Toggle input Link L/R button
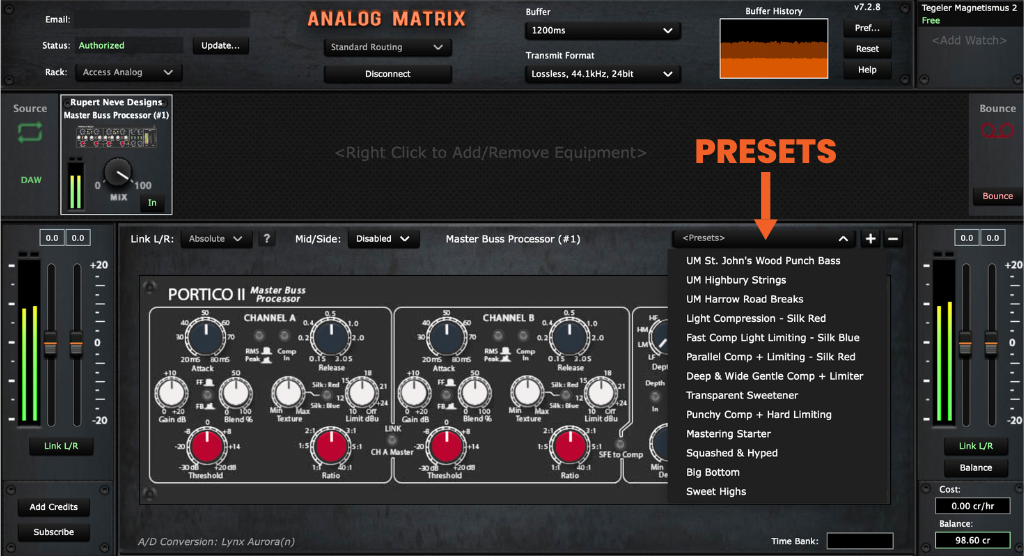Viewport: 1024px width, 556px height. coord(61,446)
